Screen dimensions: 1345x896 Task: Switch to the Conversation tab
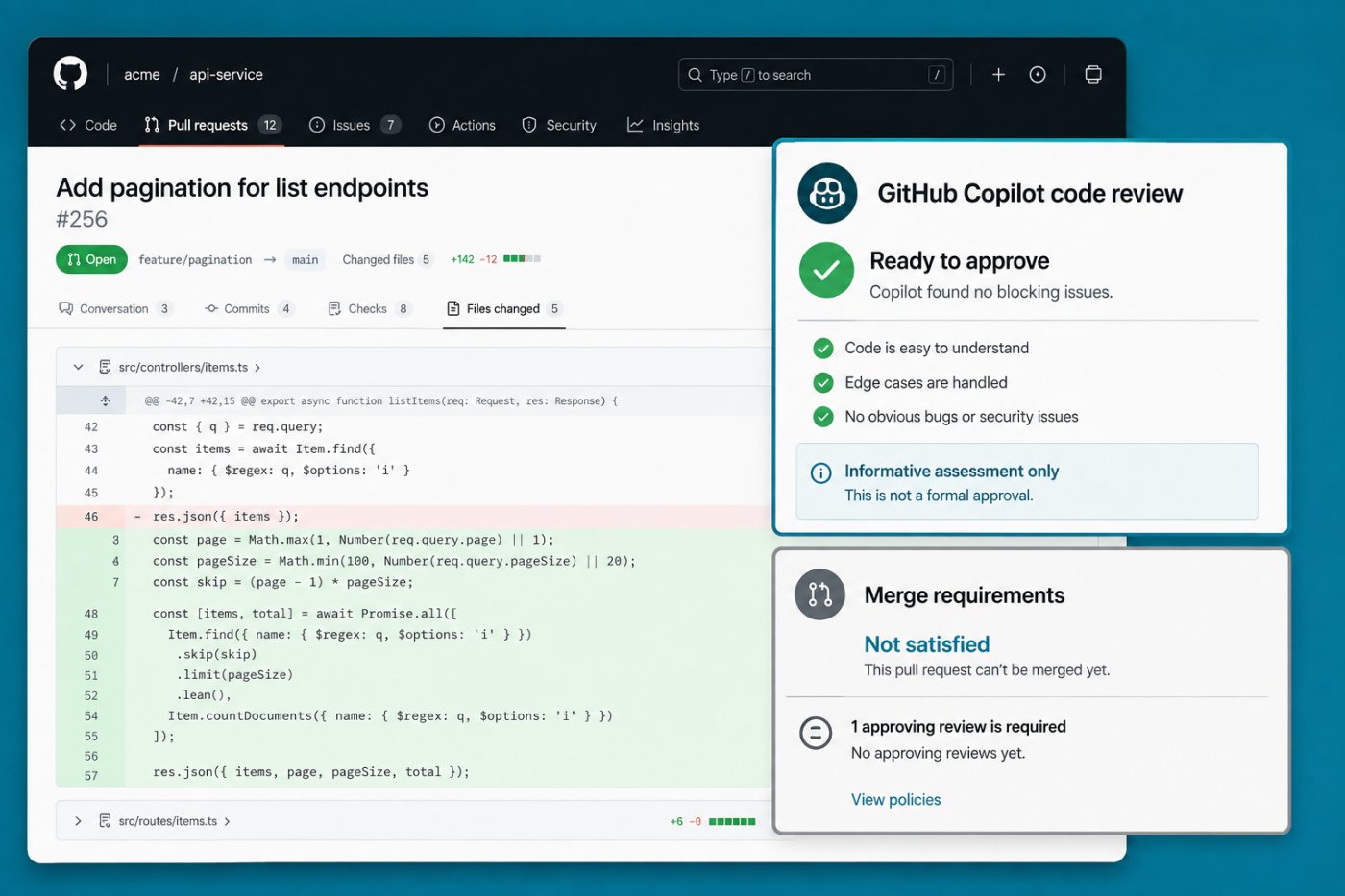[115, 308]
